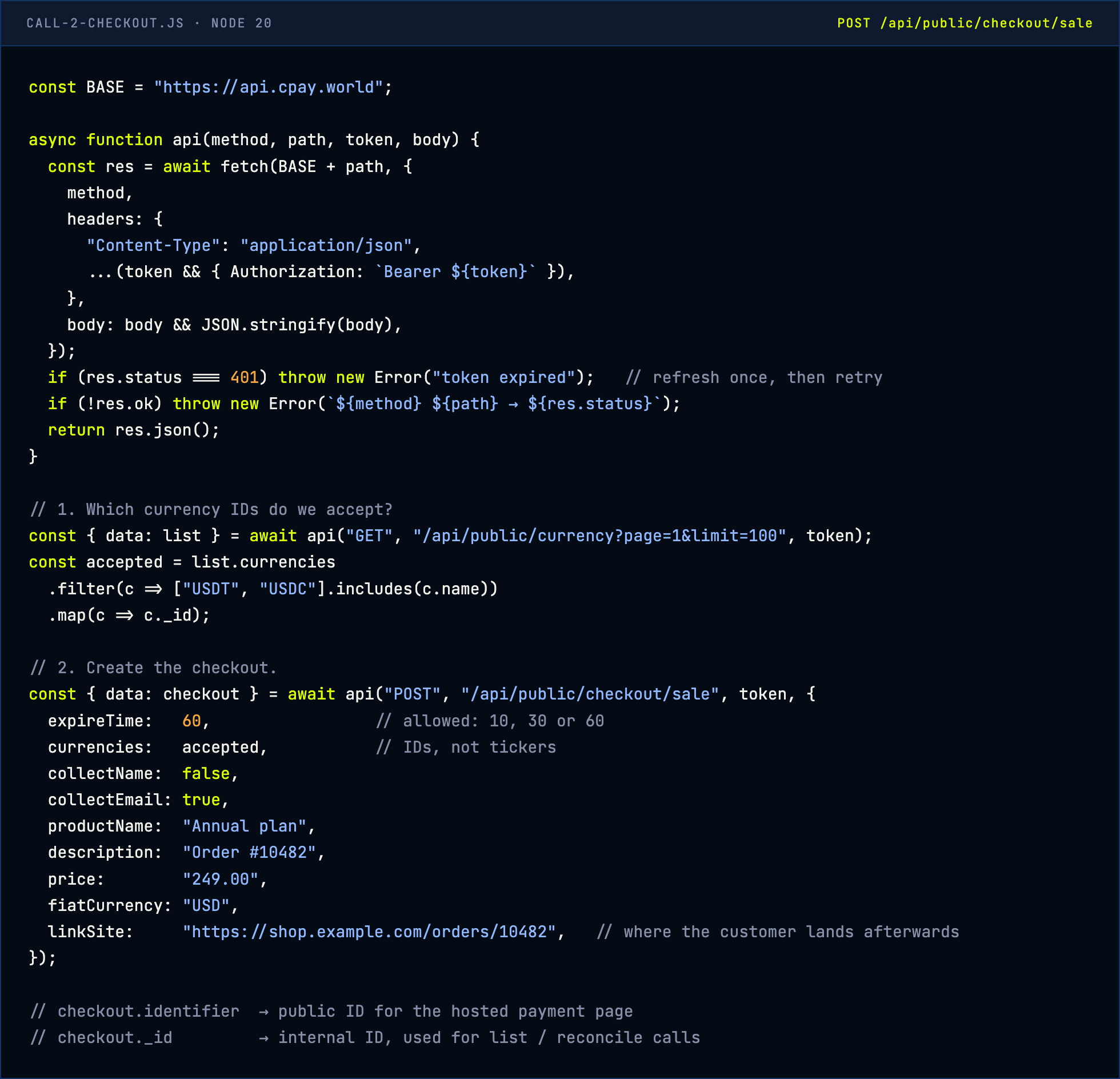Click the 'IDs, not tickers' comment
Image resolution: width=1120 pixels, height=1079 pixels.
[466, 747]
